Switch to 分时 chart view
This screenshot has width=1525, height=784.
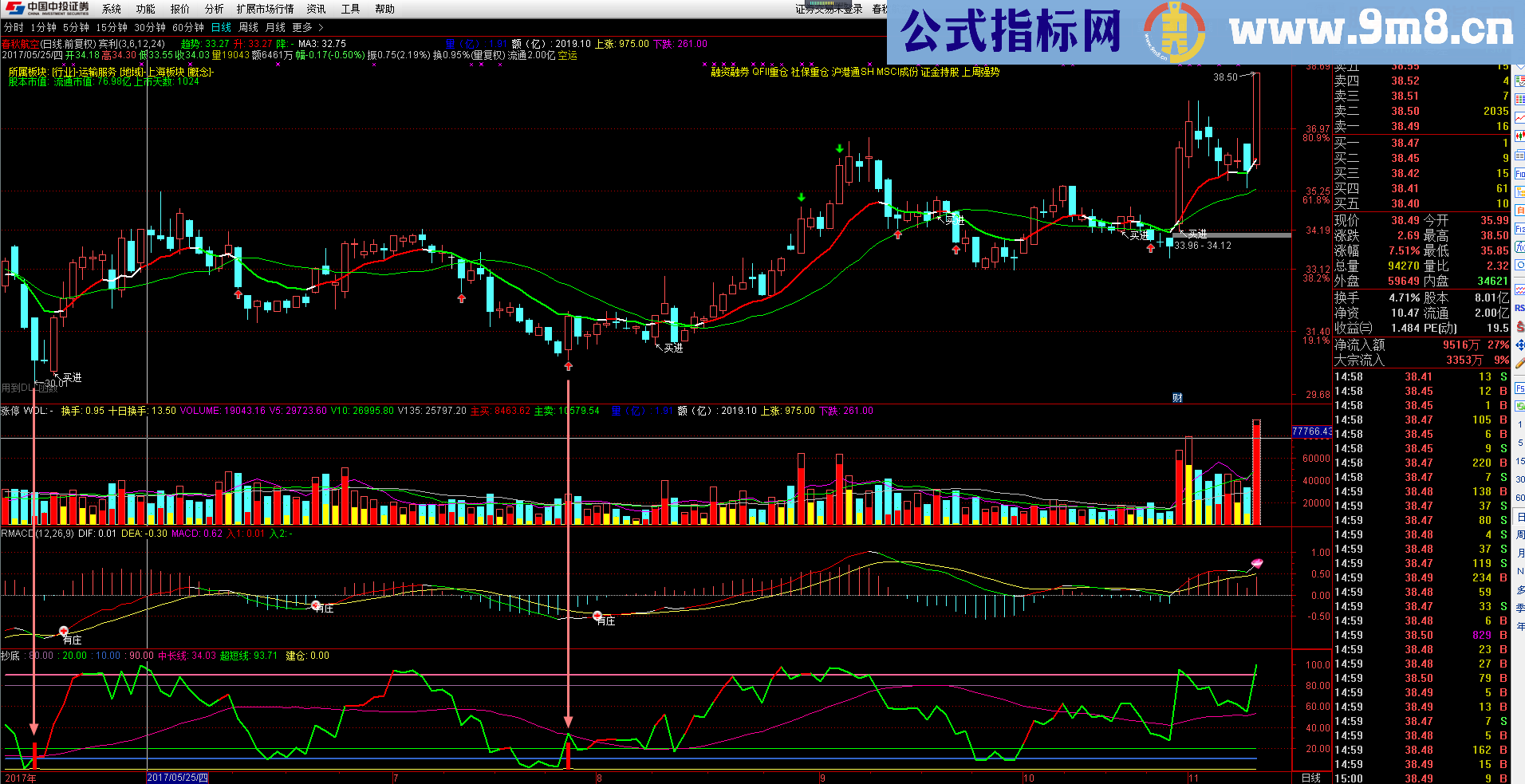point(14,27)
